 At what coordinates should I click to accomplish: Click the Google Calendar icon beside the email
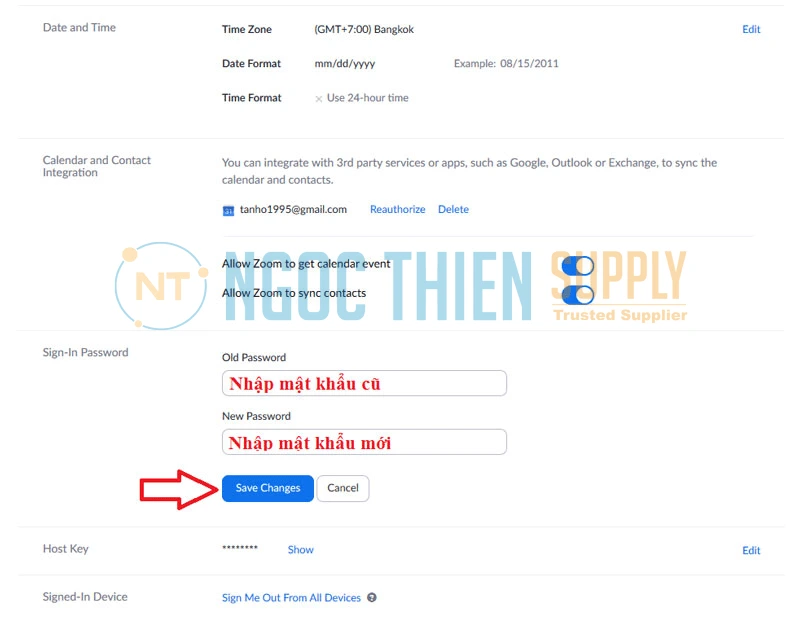coord(228,211)
